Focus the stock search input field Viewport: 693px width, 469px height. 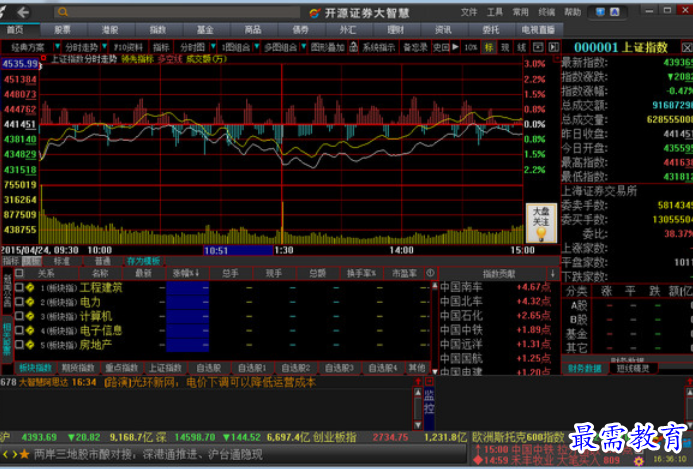point(177,12)
